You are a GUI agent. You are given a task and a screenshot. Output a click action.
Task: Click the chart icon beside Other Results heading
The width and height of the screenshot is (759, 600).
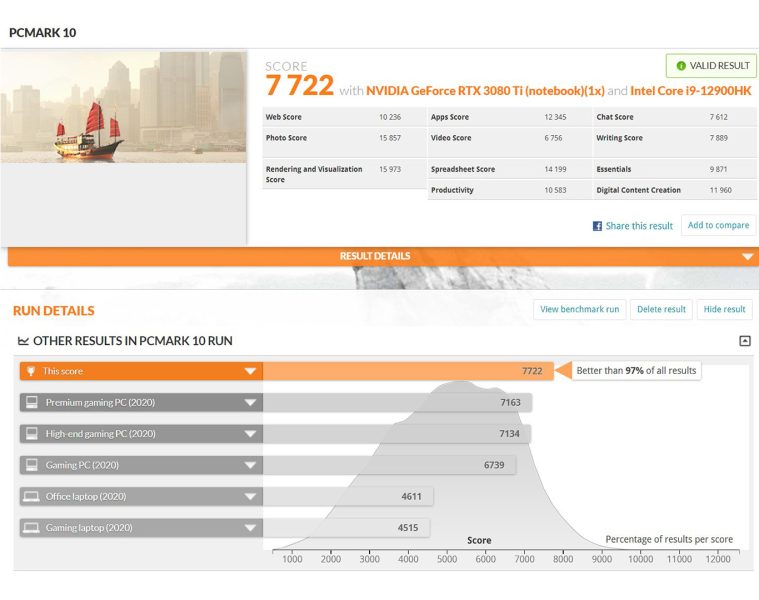coord(23,341)
